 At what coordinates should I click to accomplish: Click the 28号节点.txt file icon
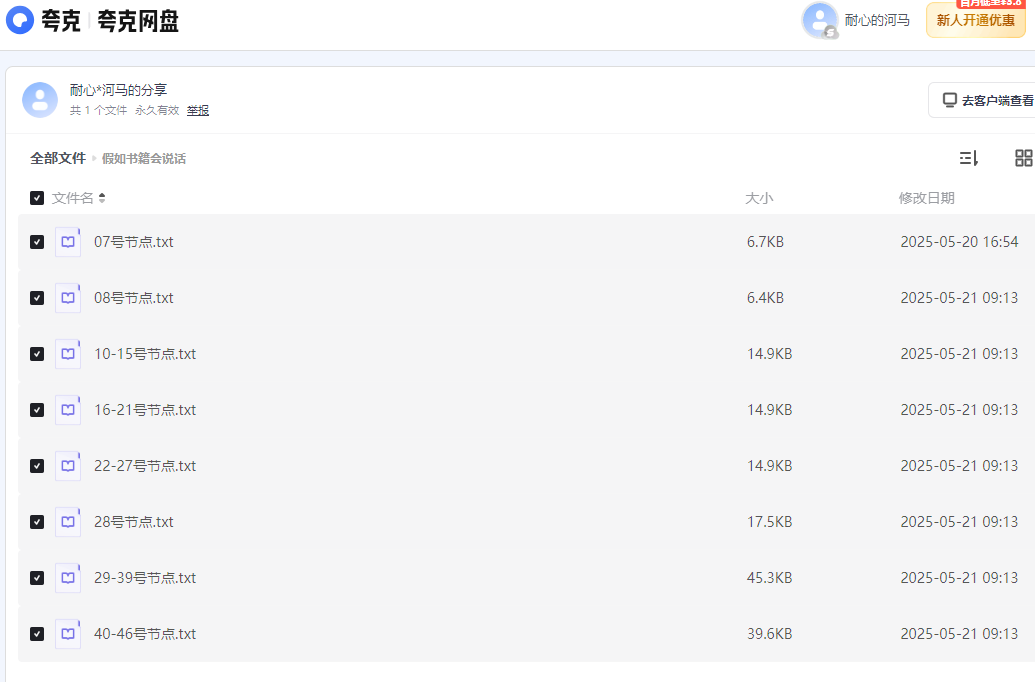tap(68, 522)
